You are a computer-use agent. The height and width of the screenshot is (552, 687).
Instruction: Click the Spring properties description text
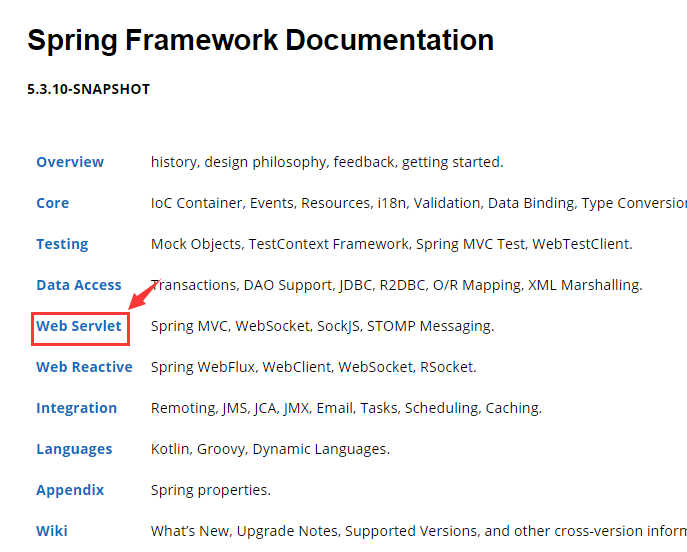pos(211,490)
